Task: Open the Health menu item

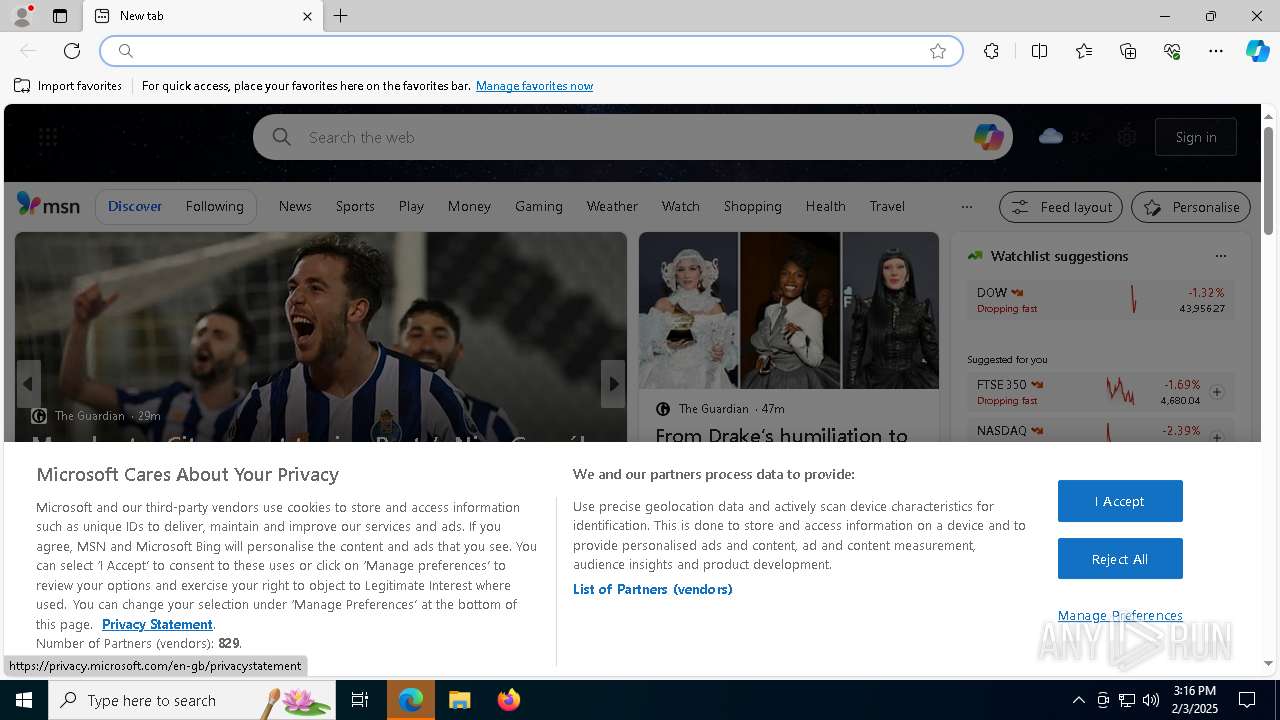Action: pos(826,206)
